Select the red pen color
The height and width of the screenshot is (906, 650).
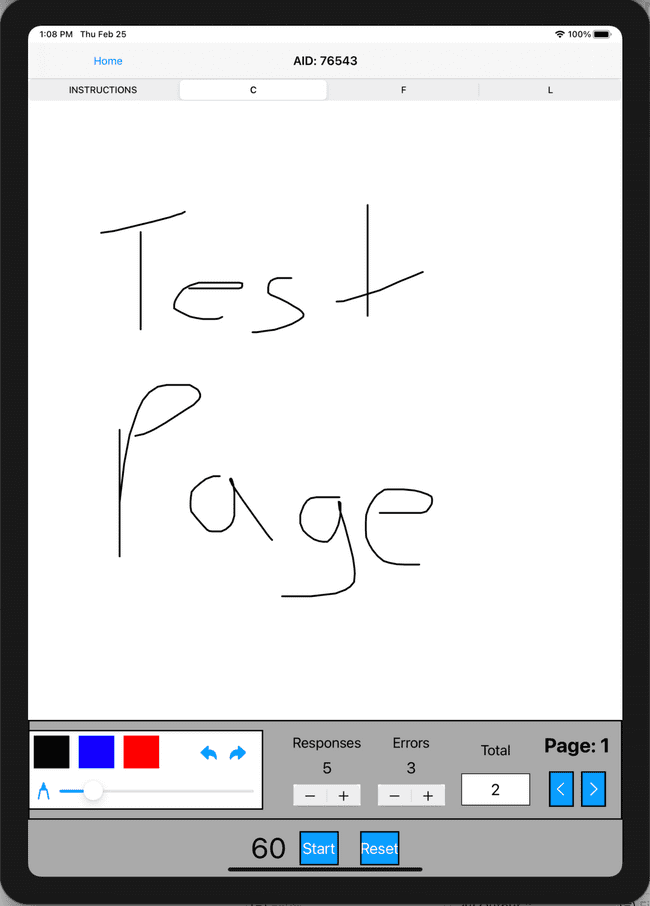pyautogui.click(x=141, y=752)
